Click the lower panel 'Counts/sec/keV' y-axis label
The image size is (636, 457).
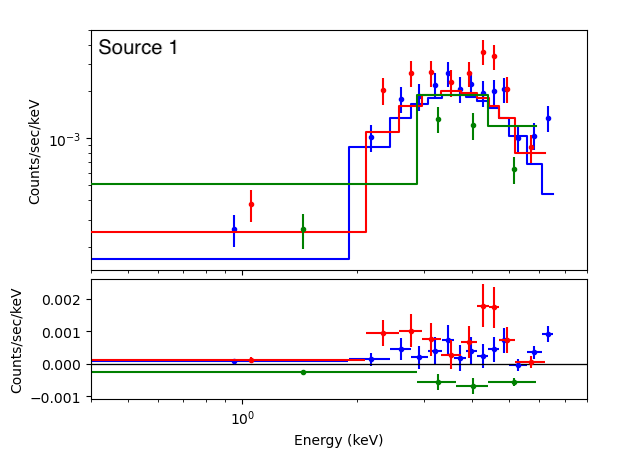click(16, 341)
